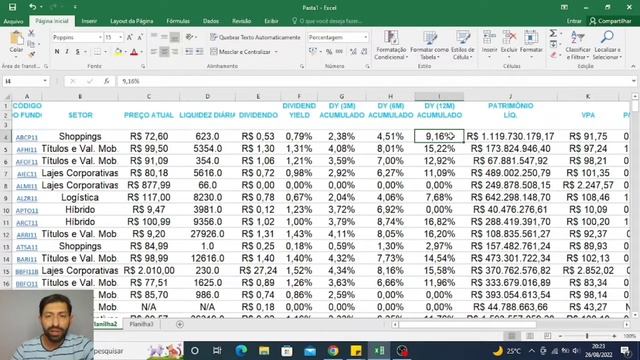Click the zoom slider in status bar
Viewport: 640px width, 360px height.
tap(587, 336)
